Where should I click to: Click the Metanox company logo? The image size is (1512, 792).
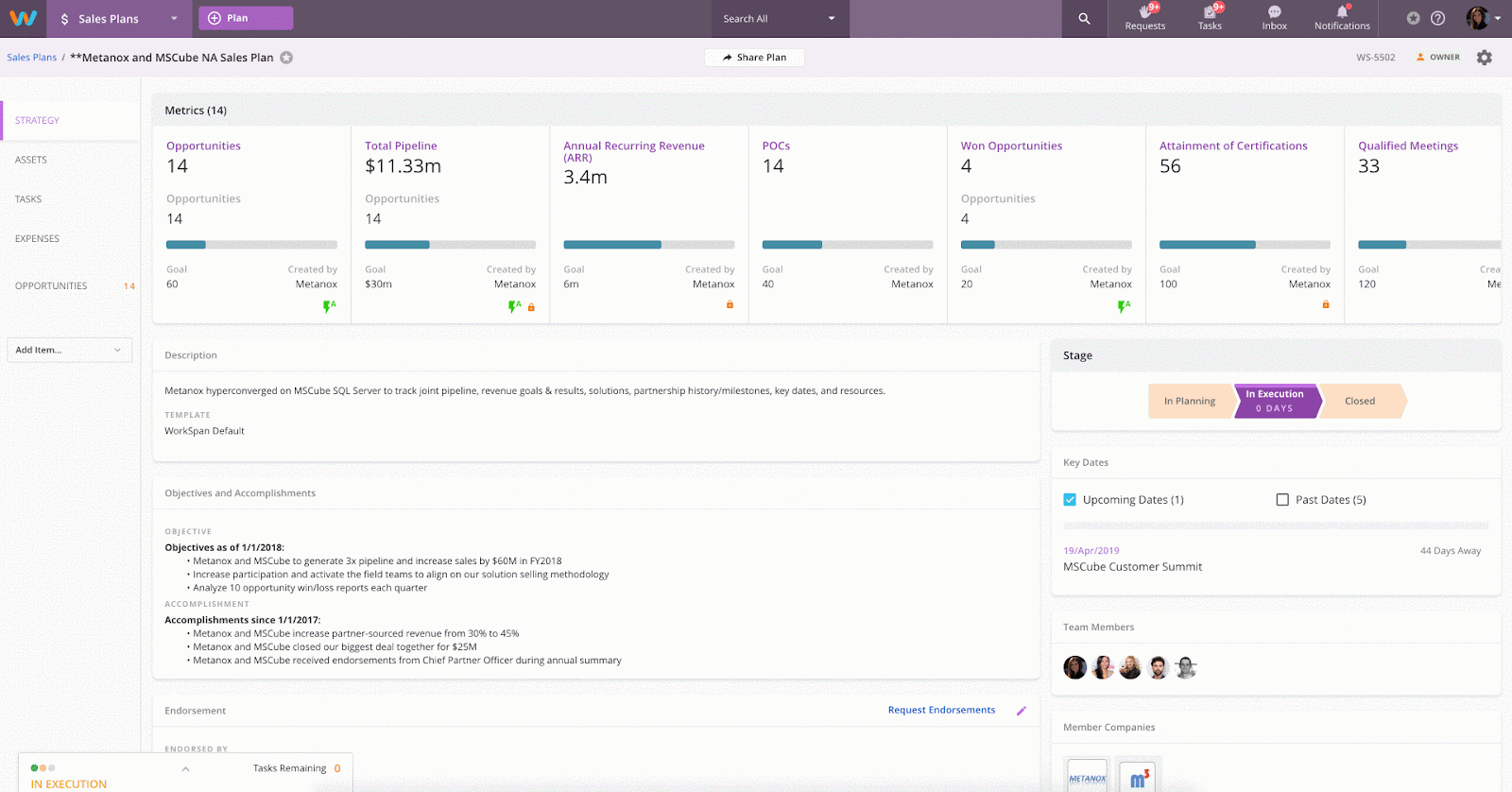coord(1087,777)
